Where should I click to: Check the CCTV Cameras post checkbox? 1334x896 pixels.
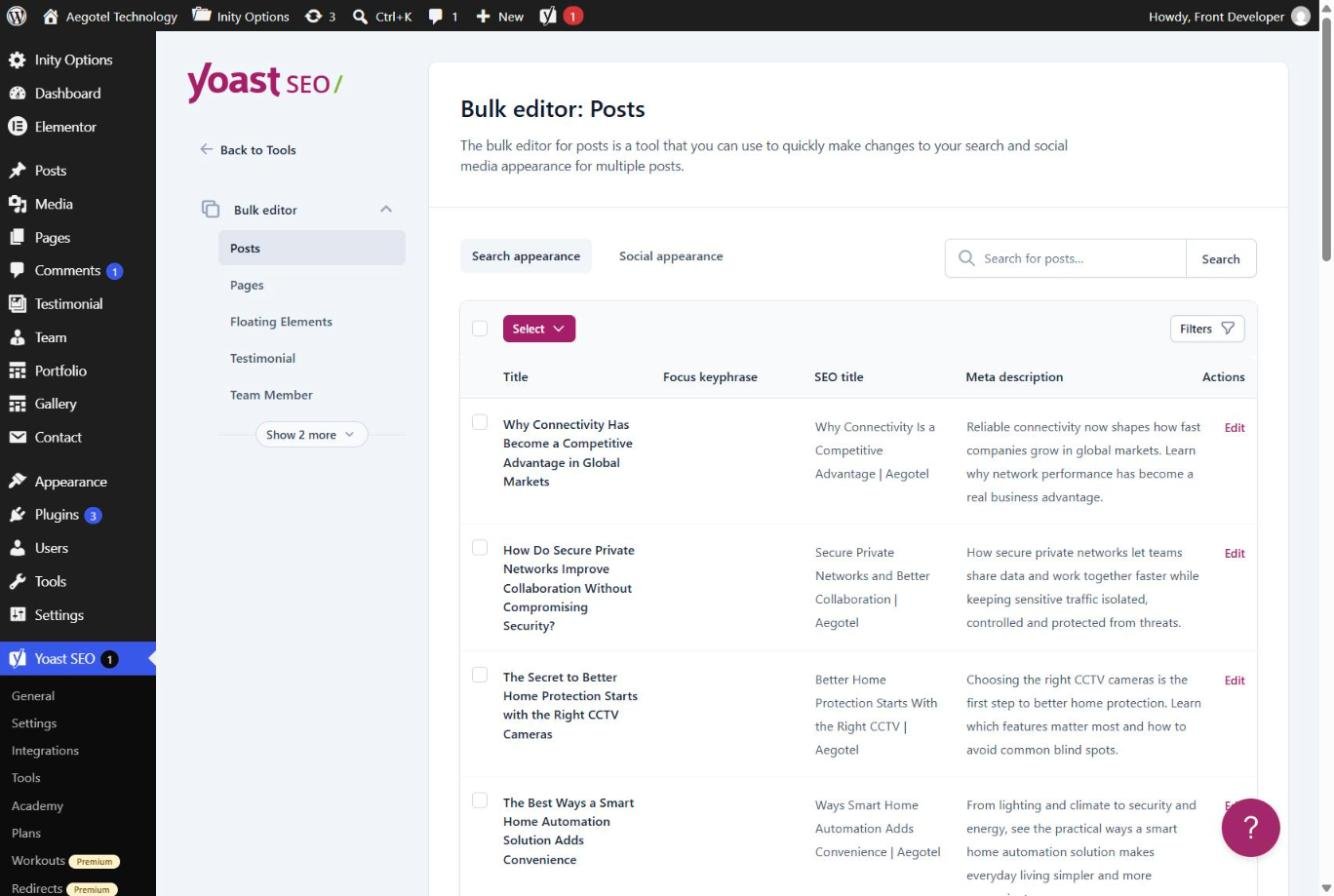point(480,675)
